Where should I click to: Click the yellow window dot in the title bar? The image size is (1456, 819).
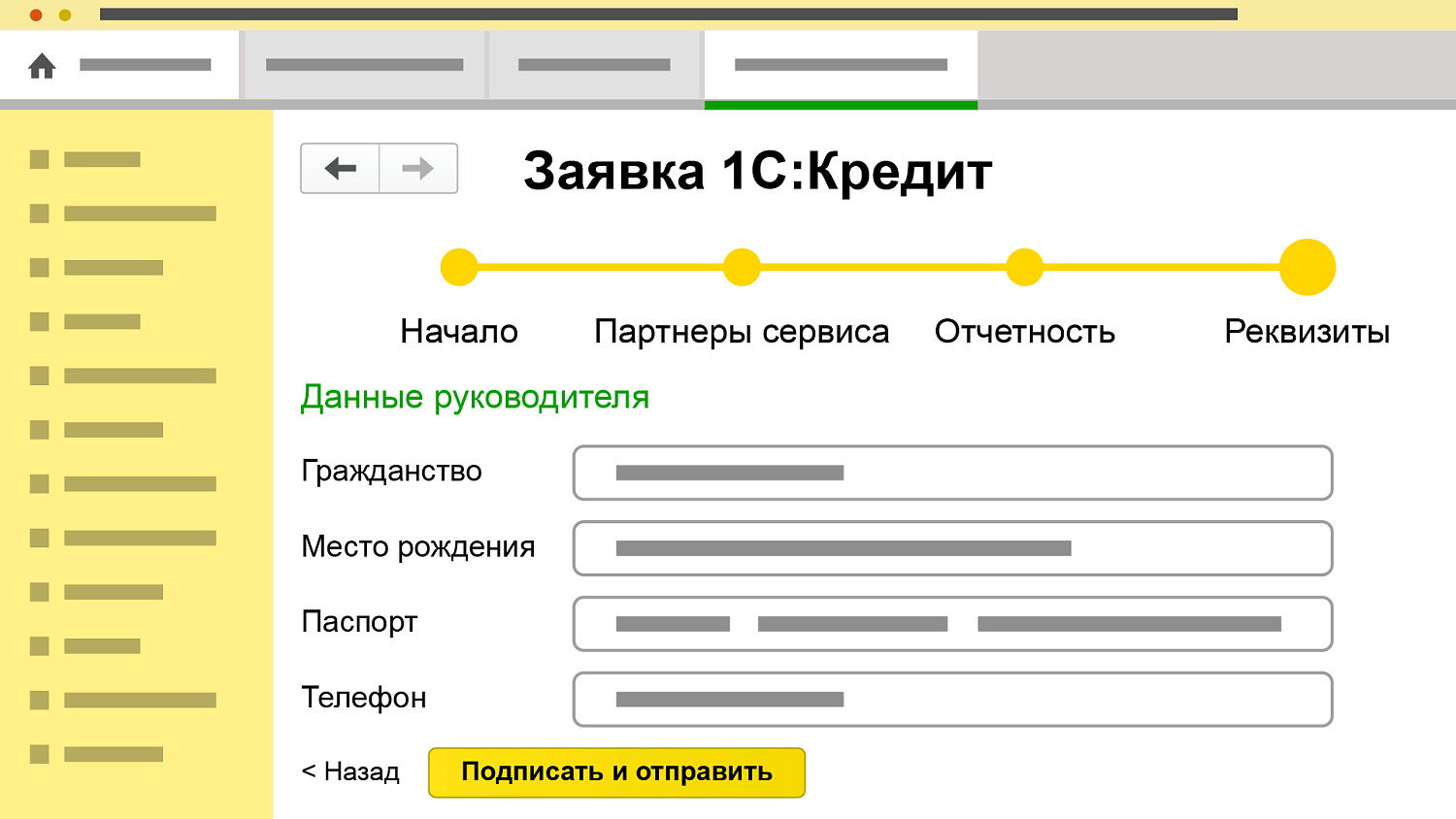point(65,15)
